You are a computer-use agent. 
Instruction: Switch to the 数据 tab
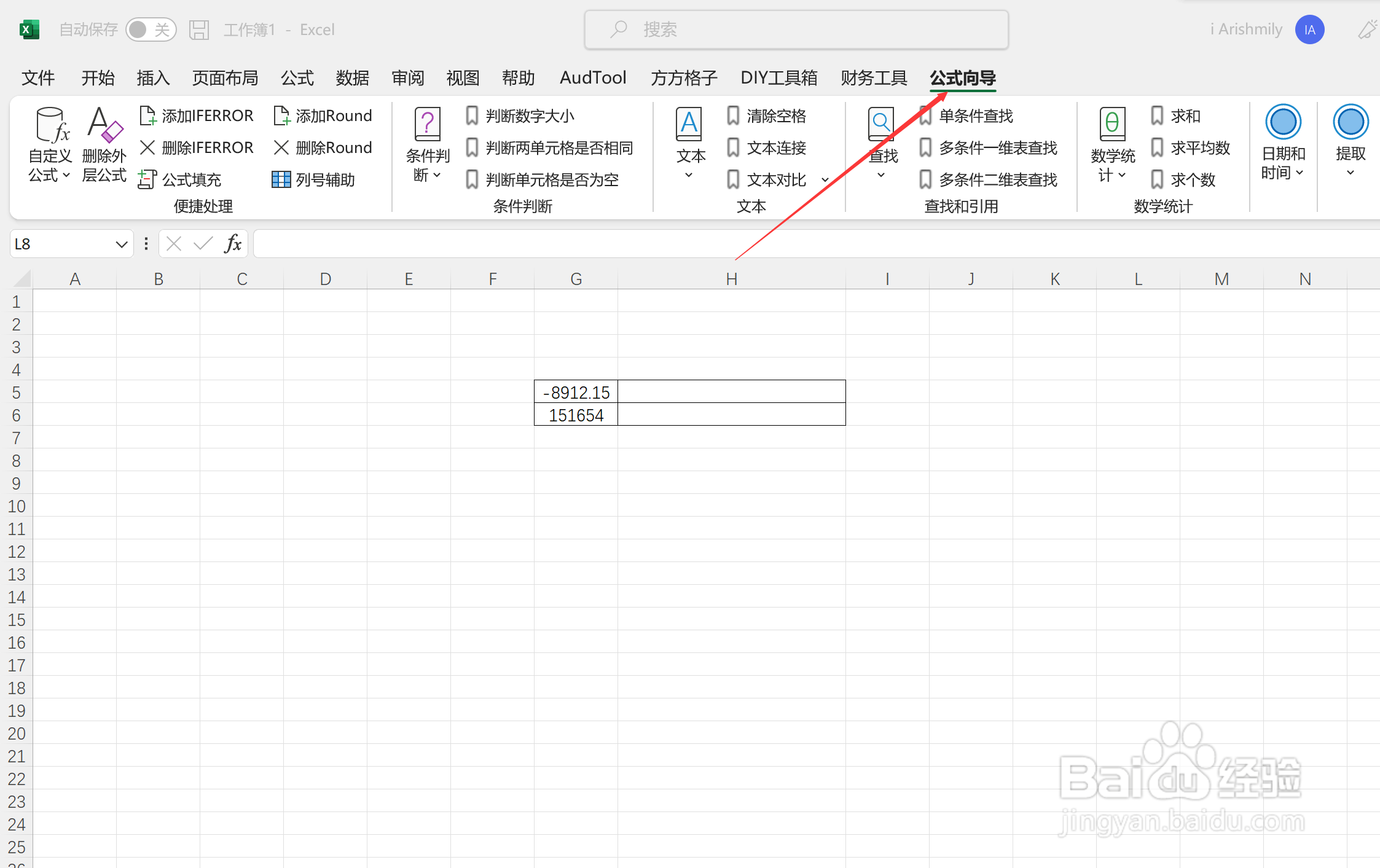point(353,78)
